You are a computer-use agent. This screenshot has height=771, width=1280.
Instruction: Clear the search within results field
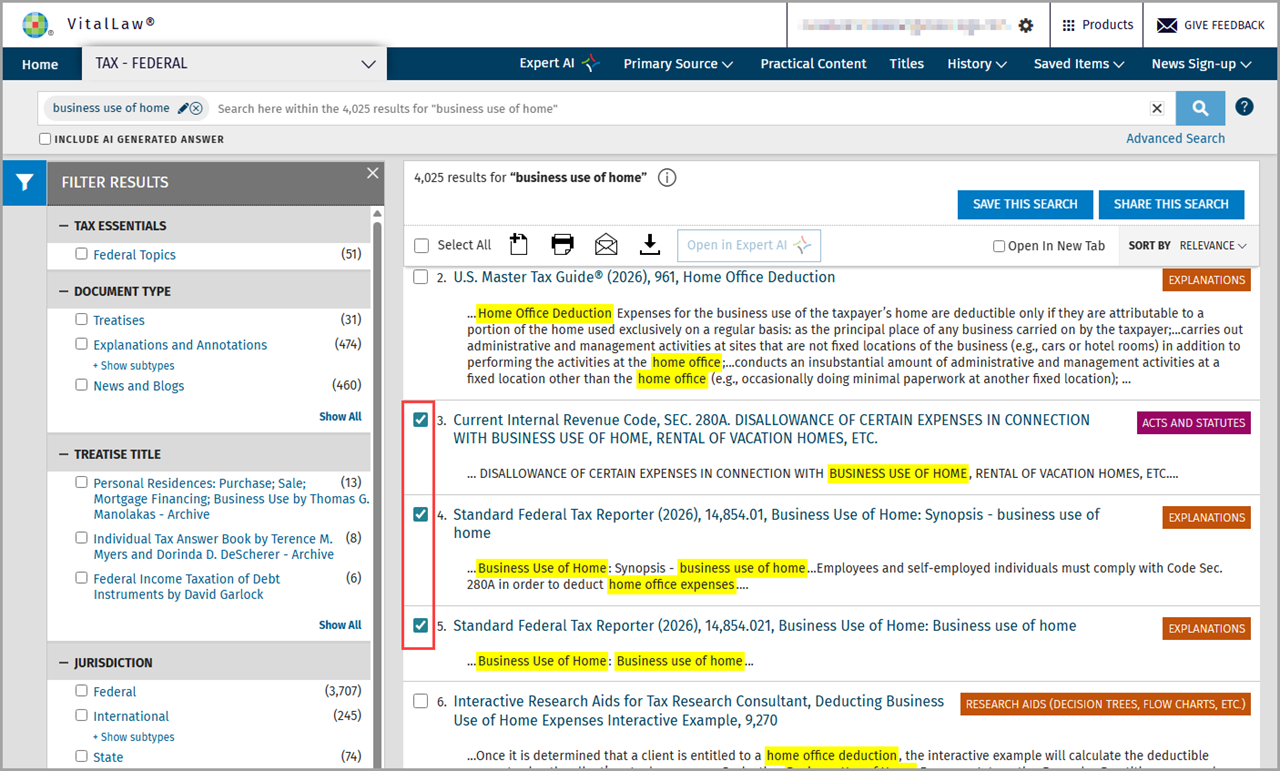[1157, 108]
